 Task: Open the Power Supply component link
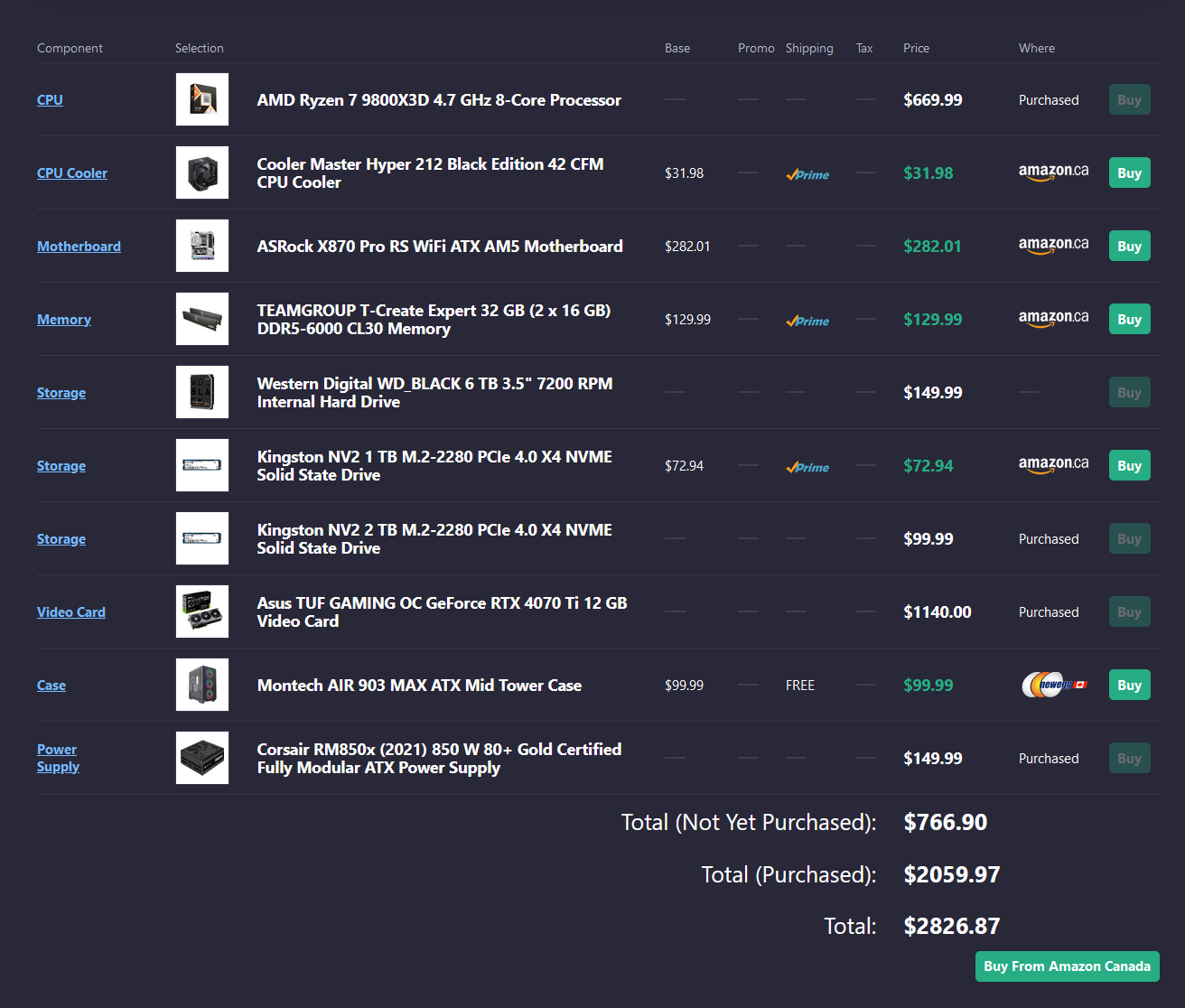[58, 758]
